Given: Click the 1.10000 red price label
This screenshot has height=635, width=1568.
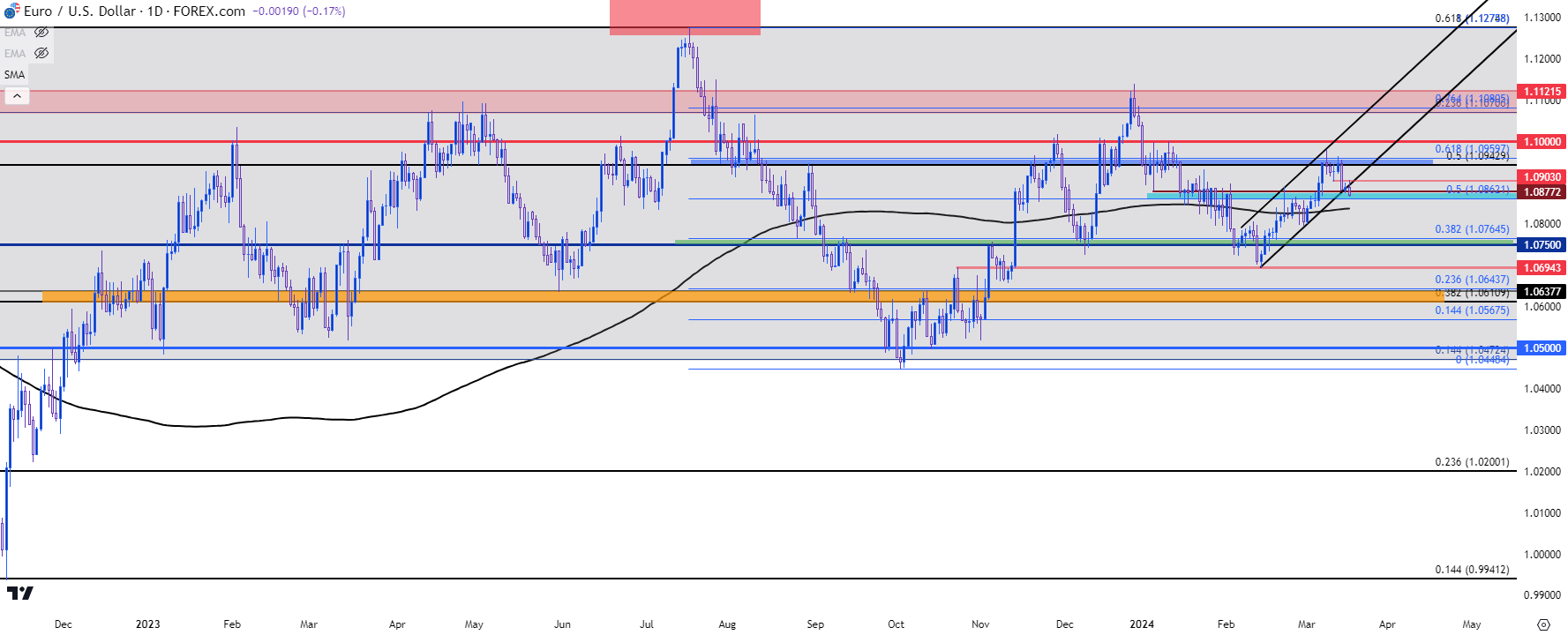Looking at the screenshot, I should (x=1541, y=142).
